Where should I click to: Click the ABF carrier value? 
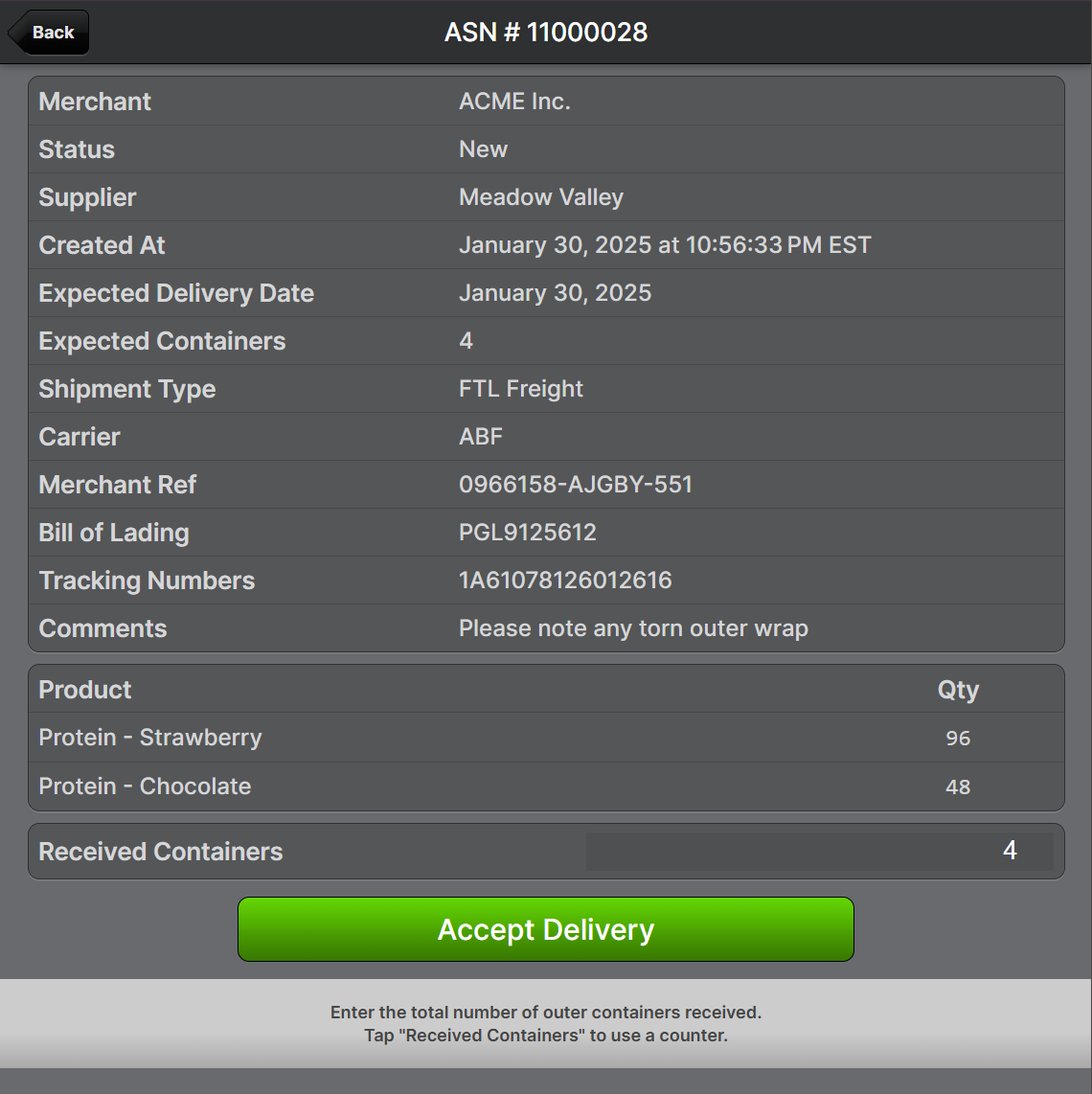click(x=481, y=437)
